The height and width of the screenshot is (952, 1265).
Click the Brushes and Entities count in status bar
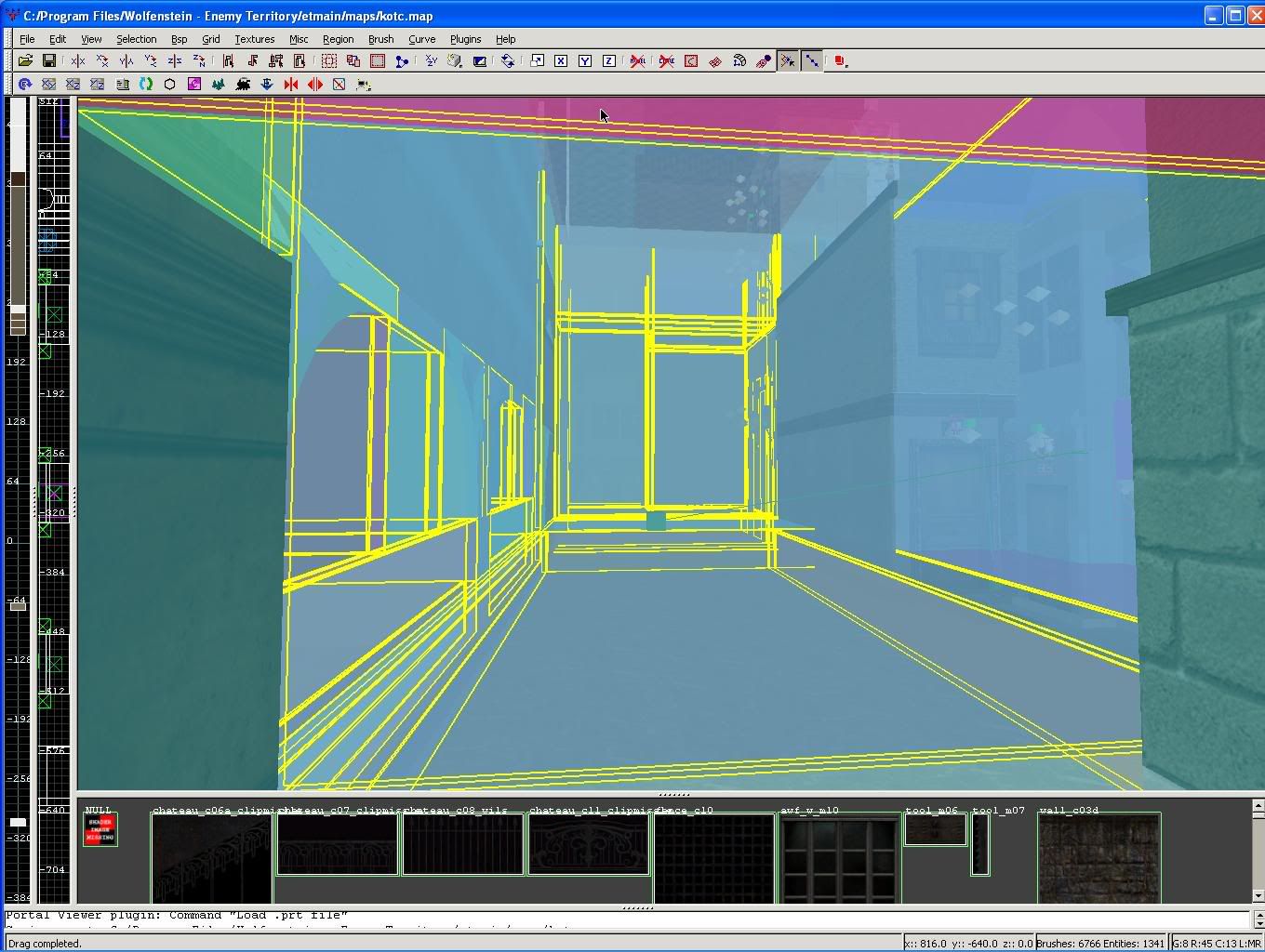(x=1100, y=944)
